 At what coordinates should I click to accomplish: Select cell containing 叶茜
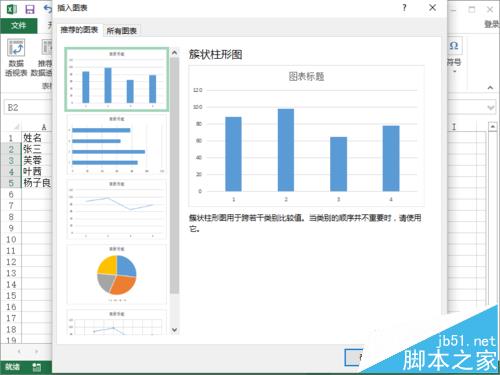tap(37, 171)
